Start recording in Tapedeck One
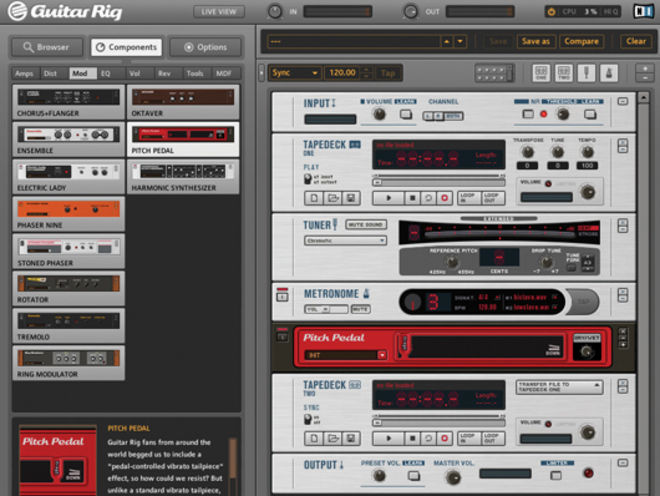Image resolution: width=660 pixels, height=496 pixels. (444, 197)
